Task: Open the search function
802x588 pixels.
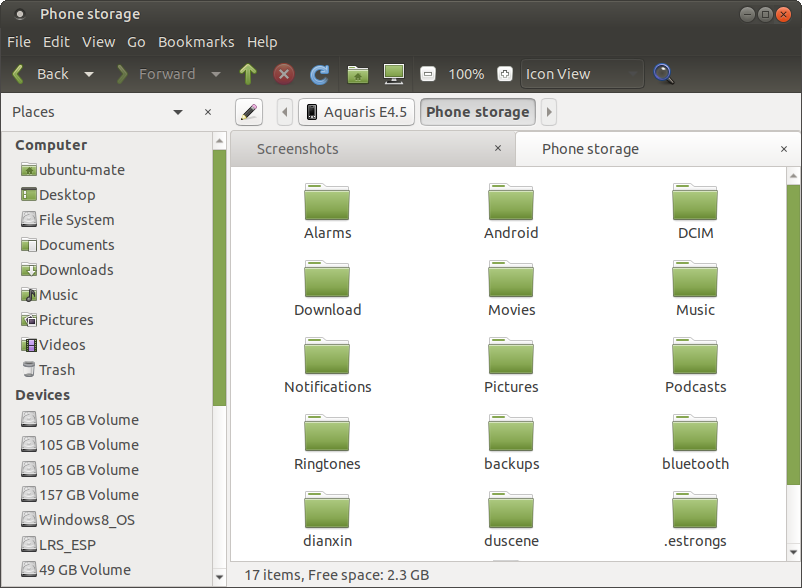Action: [663, 74]
